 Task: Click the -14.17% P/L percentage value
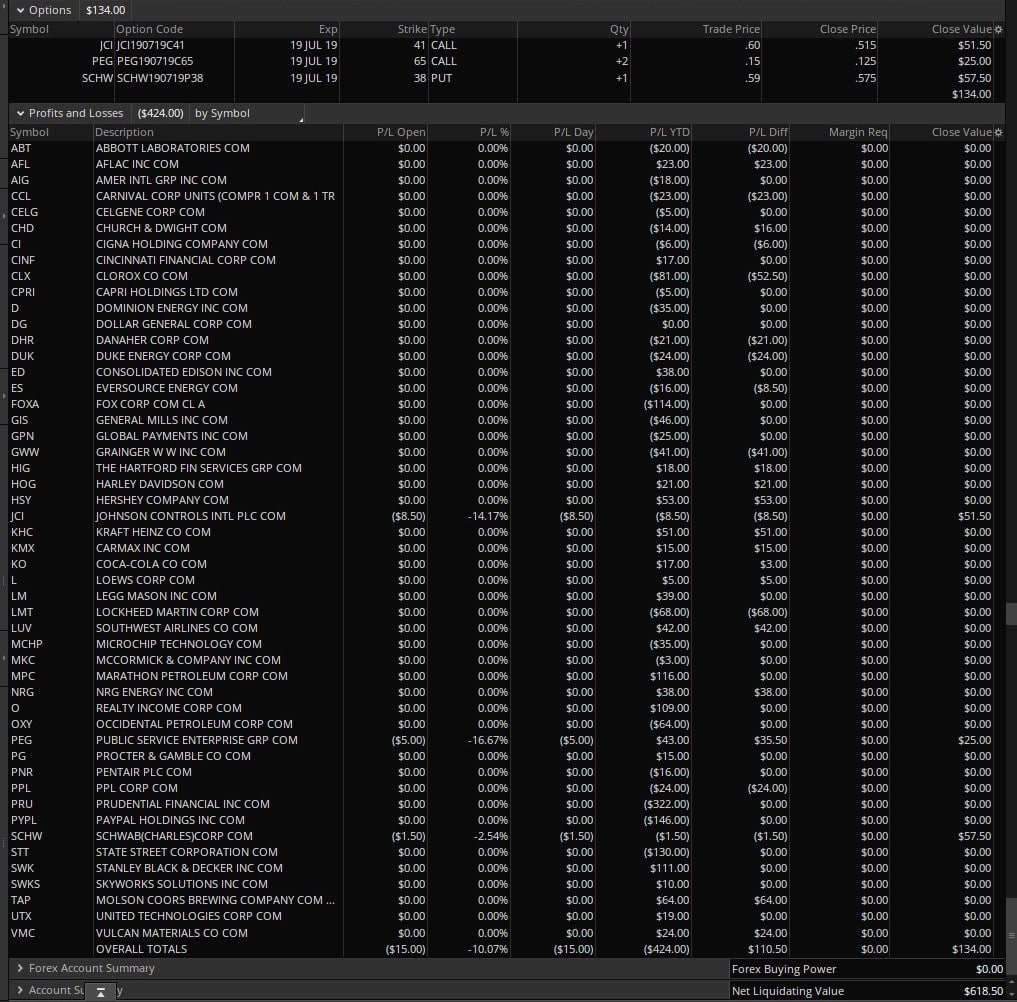pos(488,516)
